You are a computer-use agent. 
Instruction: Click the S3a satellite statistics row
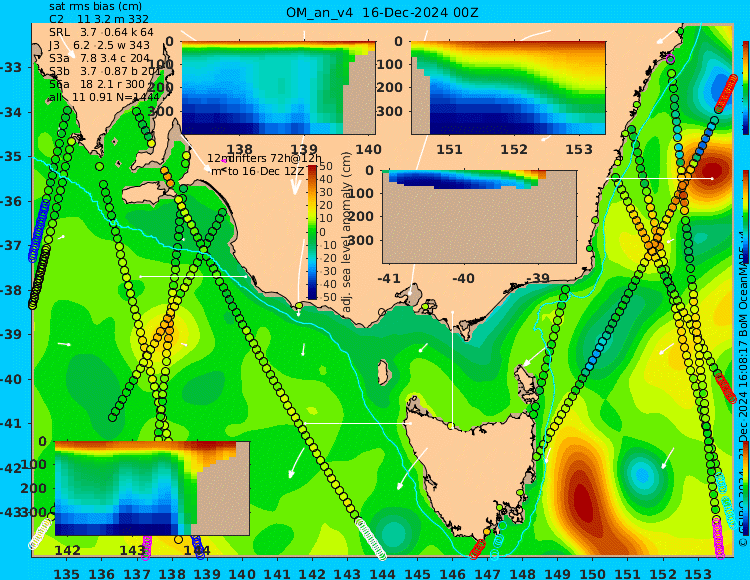(x=99, y=58)
